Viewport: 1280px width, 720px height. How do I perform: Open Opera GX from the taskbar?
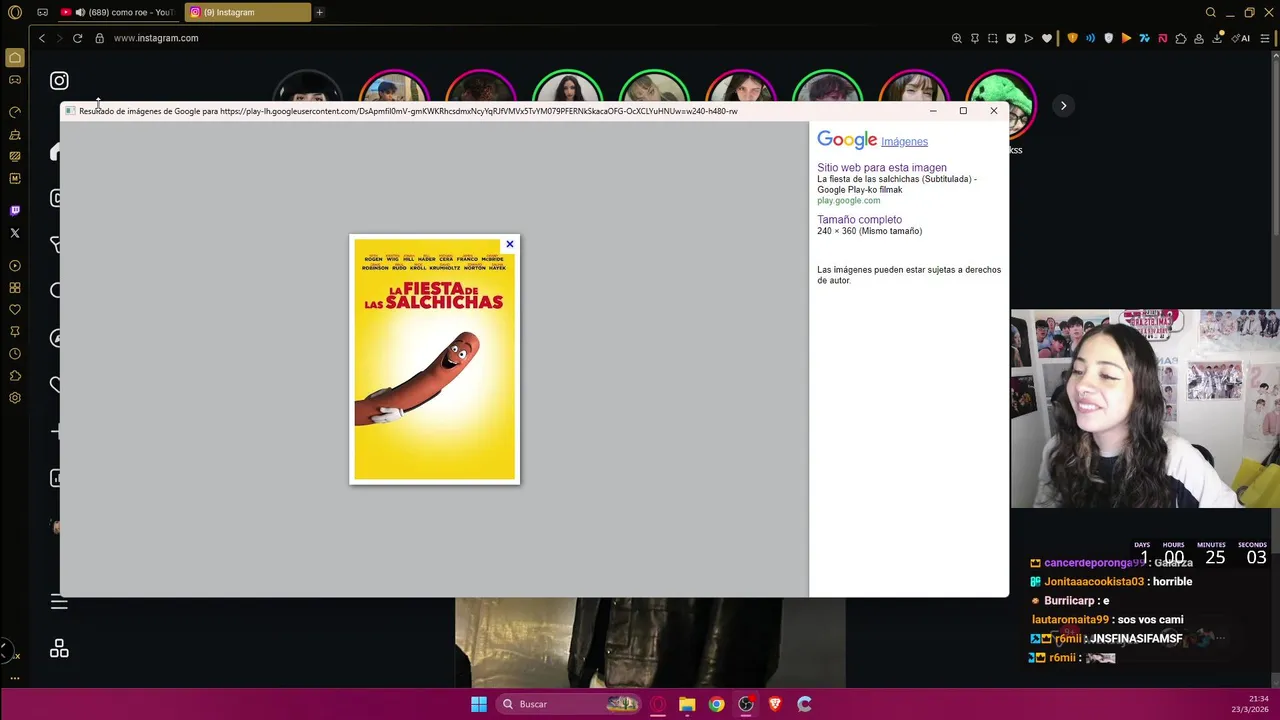tap(658, 704)
